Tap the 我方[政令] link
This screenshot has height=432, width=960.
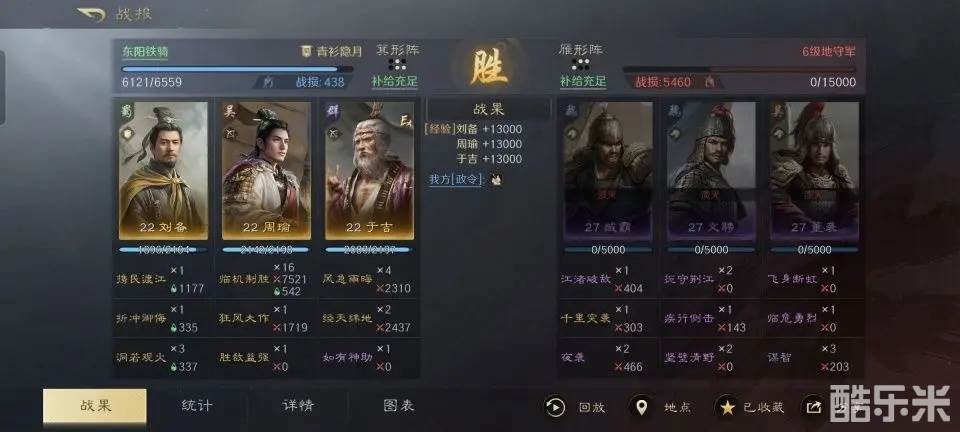[x=456, y=179]
